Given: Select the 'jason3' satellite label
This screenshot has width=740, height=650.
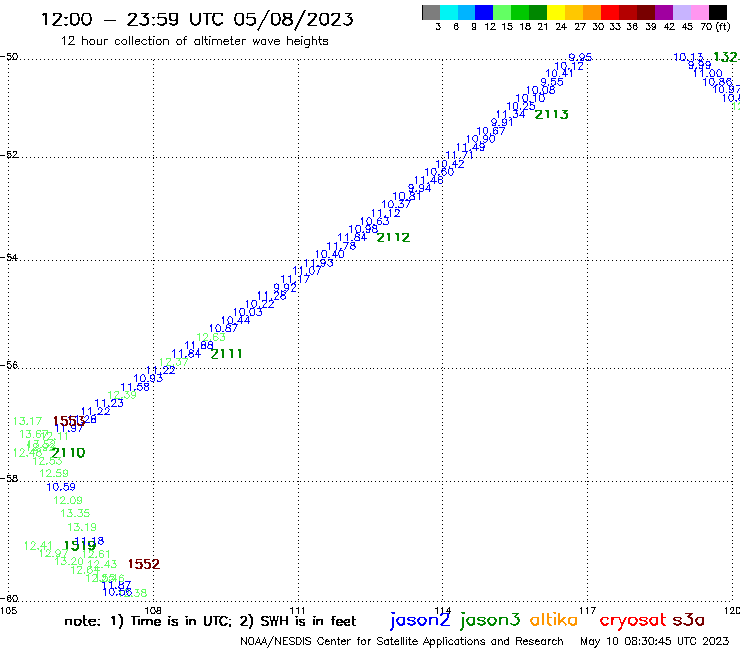Looking at the screenshot, I should click(490, 620).
